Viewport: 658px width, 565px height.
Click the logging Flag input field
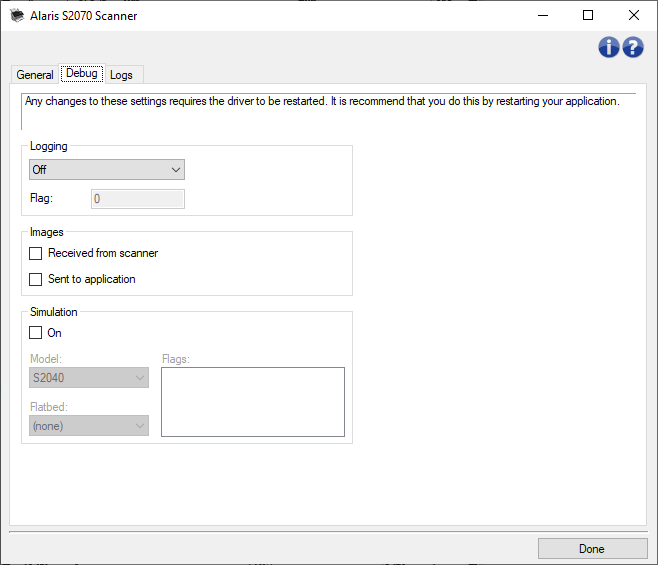(138, 199)
